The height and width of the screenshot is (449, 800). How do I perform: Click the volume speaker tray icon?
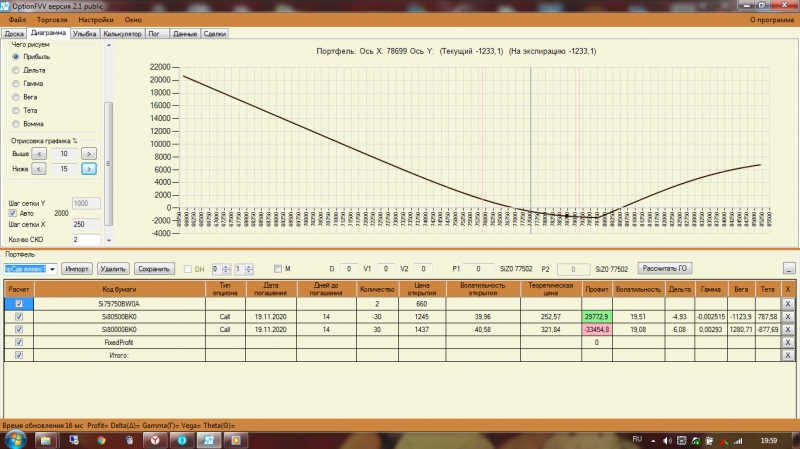[x=667, y=440]
